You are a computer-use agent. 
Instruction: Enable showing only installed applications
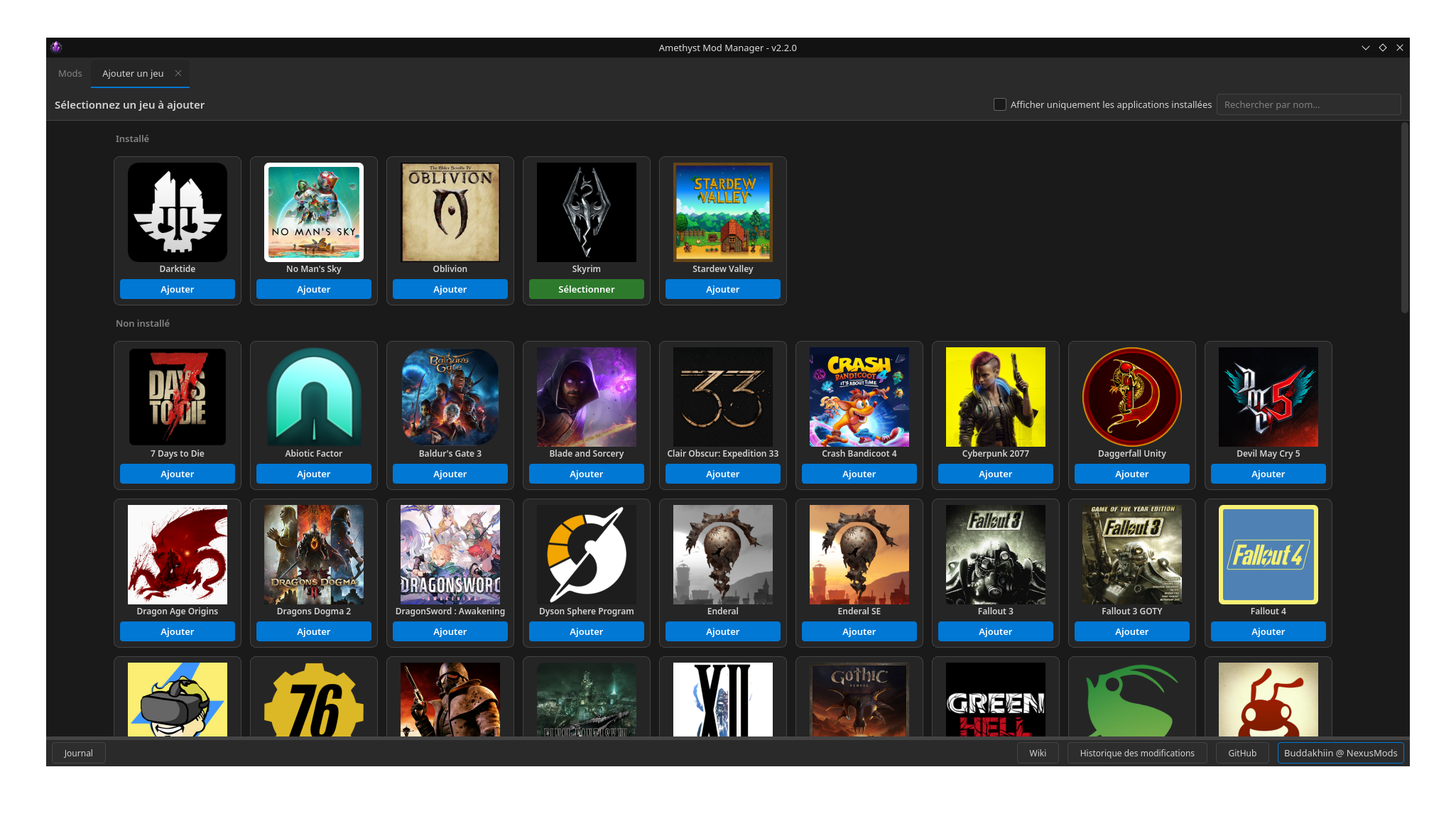click(1000, 104)
